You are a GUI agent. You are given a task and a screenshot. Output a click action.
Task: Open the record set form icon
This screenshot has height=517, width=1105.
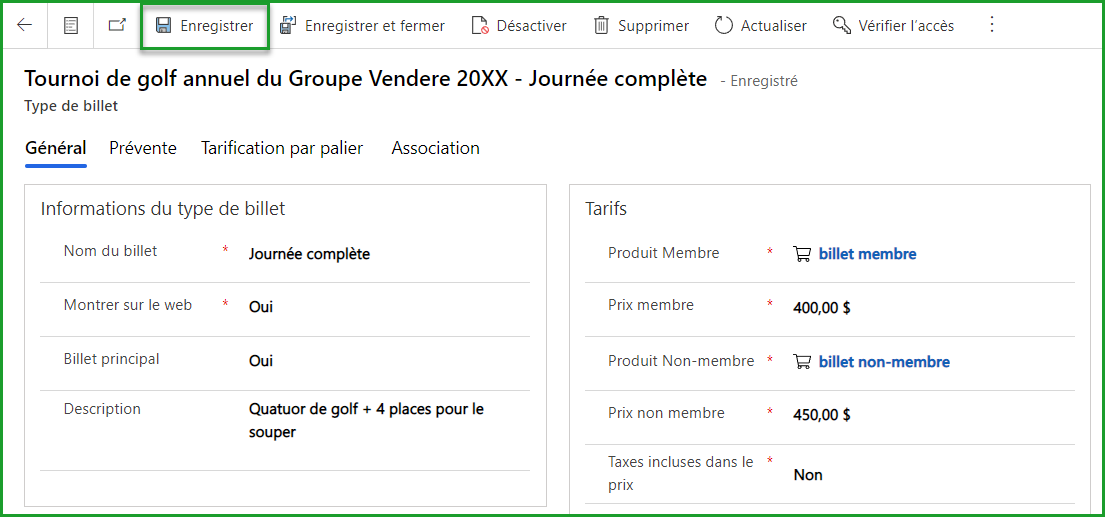[70, 26]
